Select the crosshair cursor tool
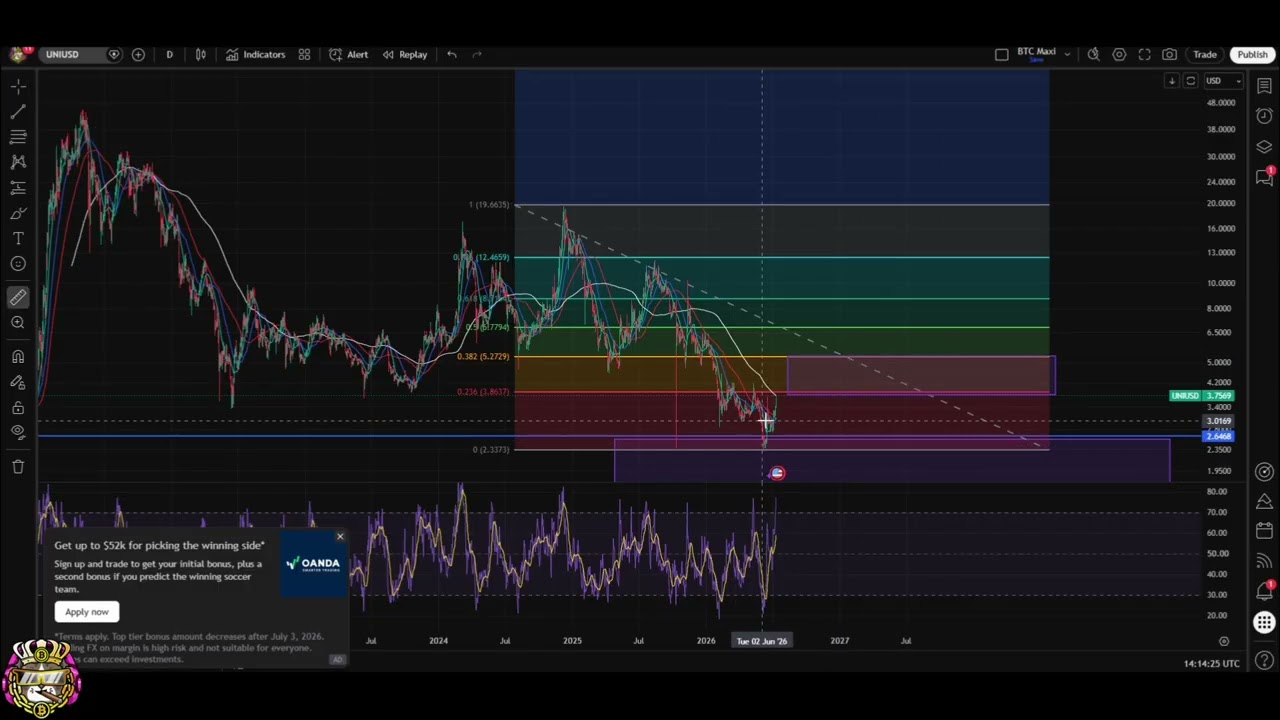Image resolution: width=1280 pixels, height=720 pixels. pos(18,87)
